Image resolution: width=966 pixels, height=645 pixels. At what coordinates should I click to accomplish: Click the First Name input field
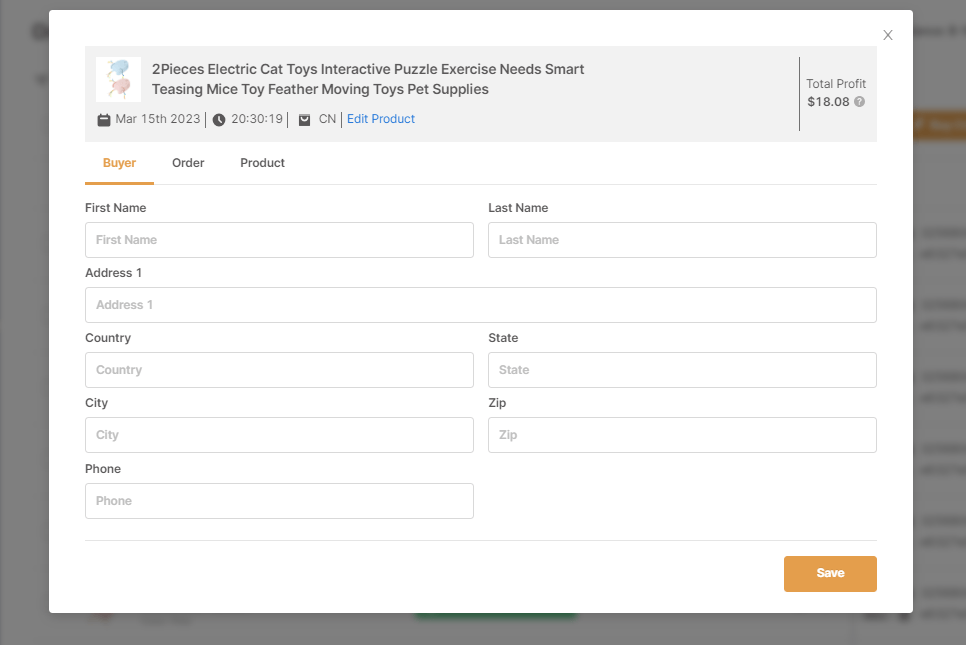point(279,240)
